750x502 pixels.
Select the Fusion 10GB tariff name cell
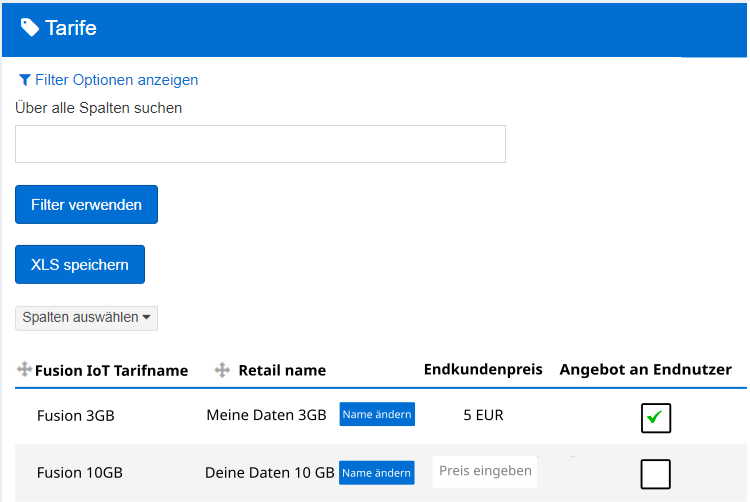tap(79, 473)
